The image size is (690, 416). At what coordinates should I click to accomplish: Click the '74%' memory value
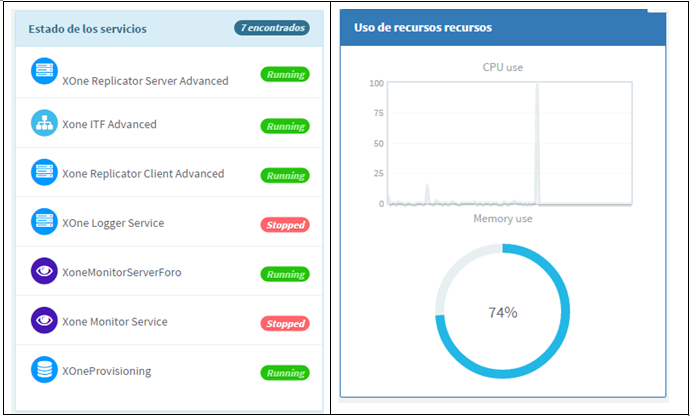click(503, 313)
